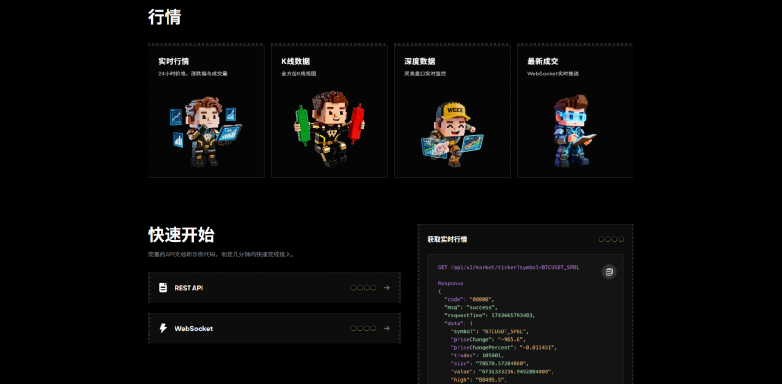
Task: Select the 实时行情 card title
Action: [174, 62]
